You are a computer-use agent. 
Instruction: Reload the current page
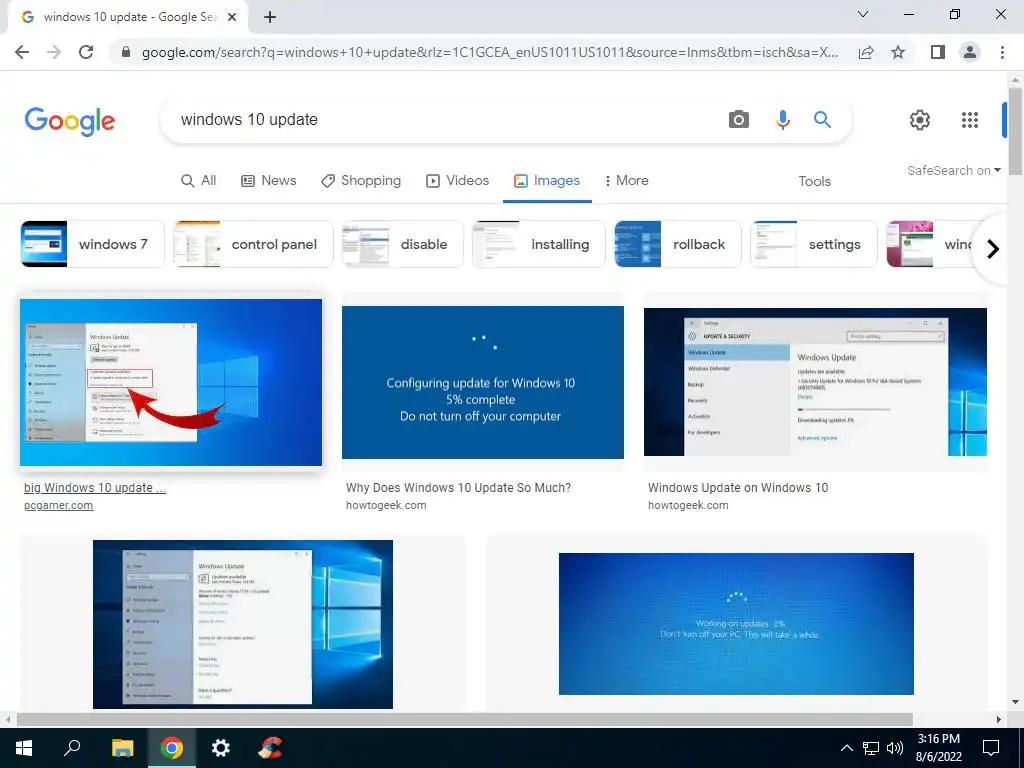[x=86, y=52]
